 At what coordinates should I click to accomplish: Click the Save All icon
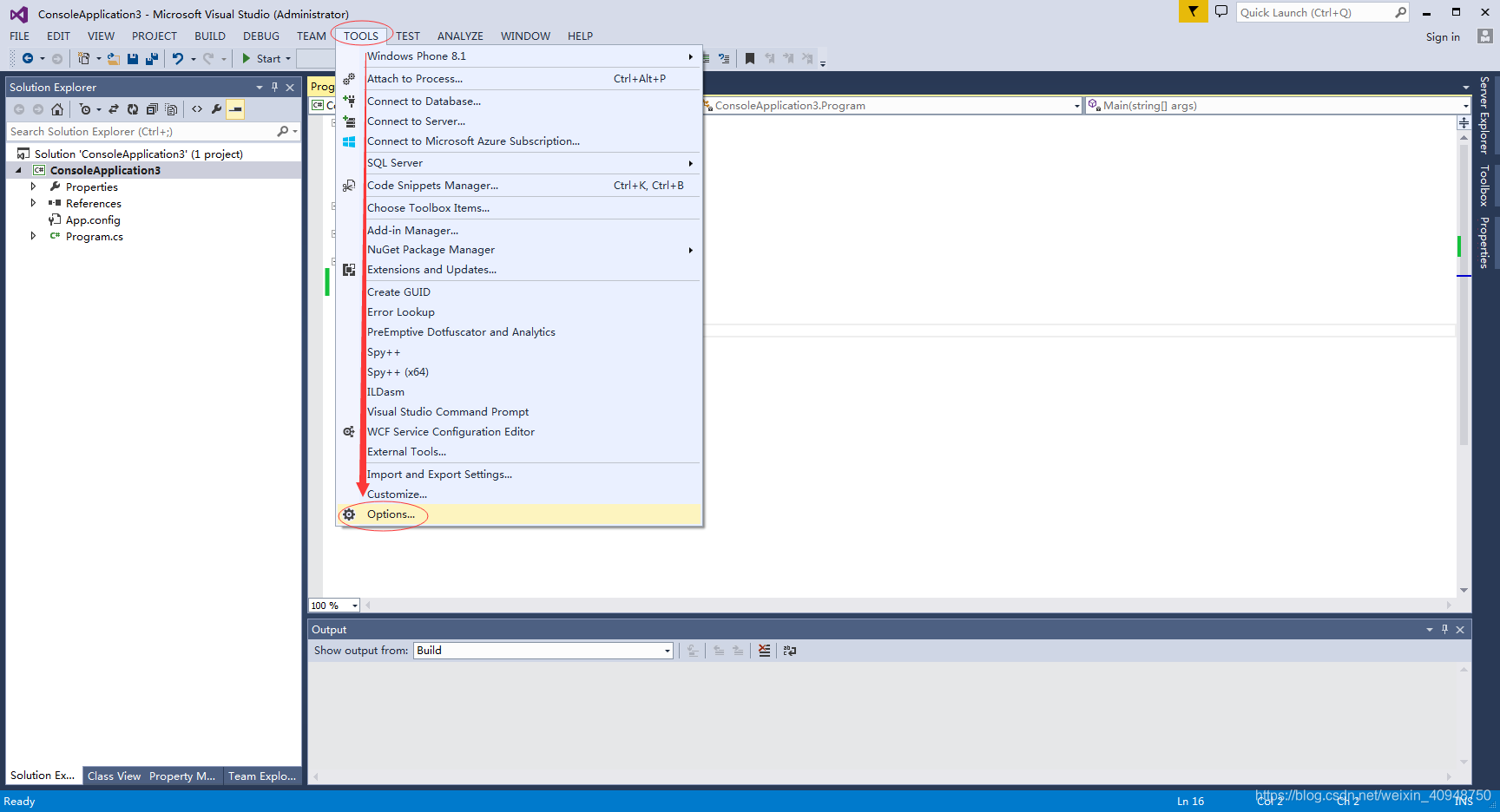click(x=152, y=58)
